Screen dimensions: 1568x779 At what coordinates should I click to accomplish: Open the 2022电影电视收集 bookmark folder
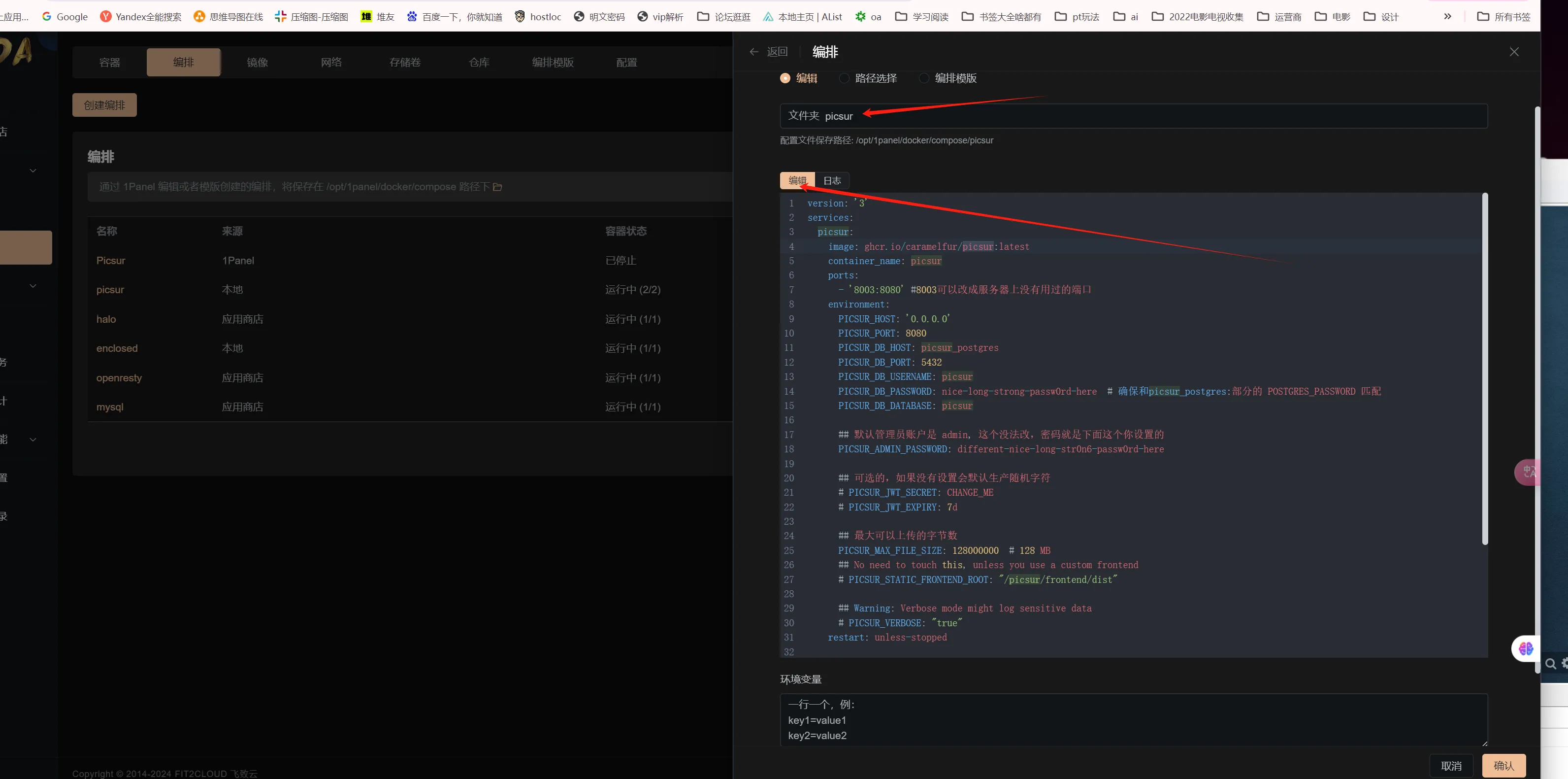click(1197, 16)
